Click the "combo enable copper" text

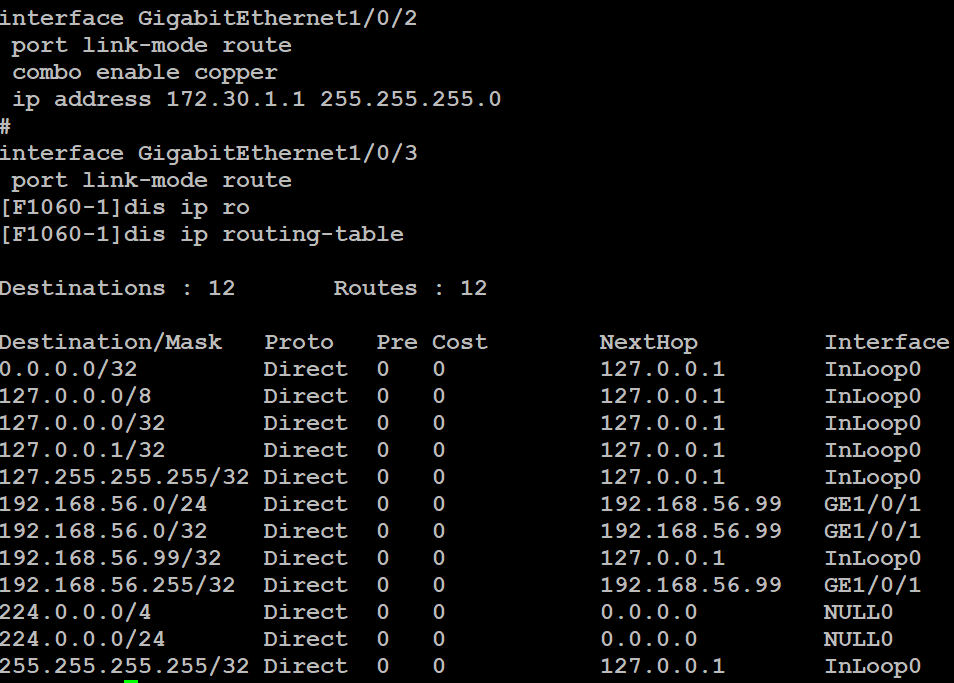[144, 72]
